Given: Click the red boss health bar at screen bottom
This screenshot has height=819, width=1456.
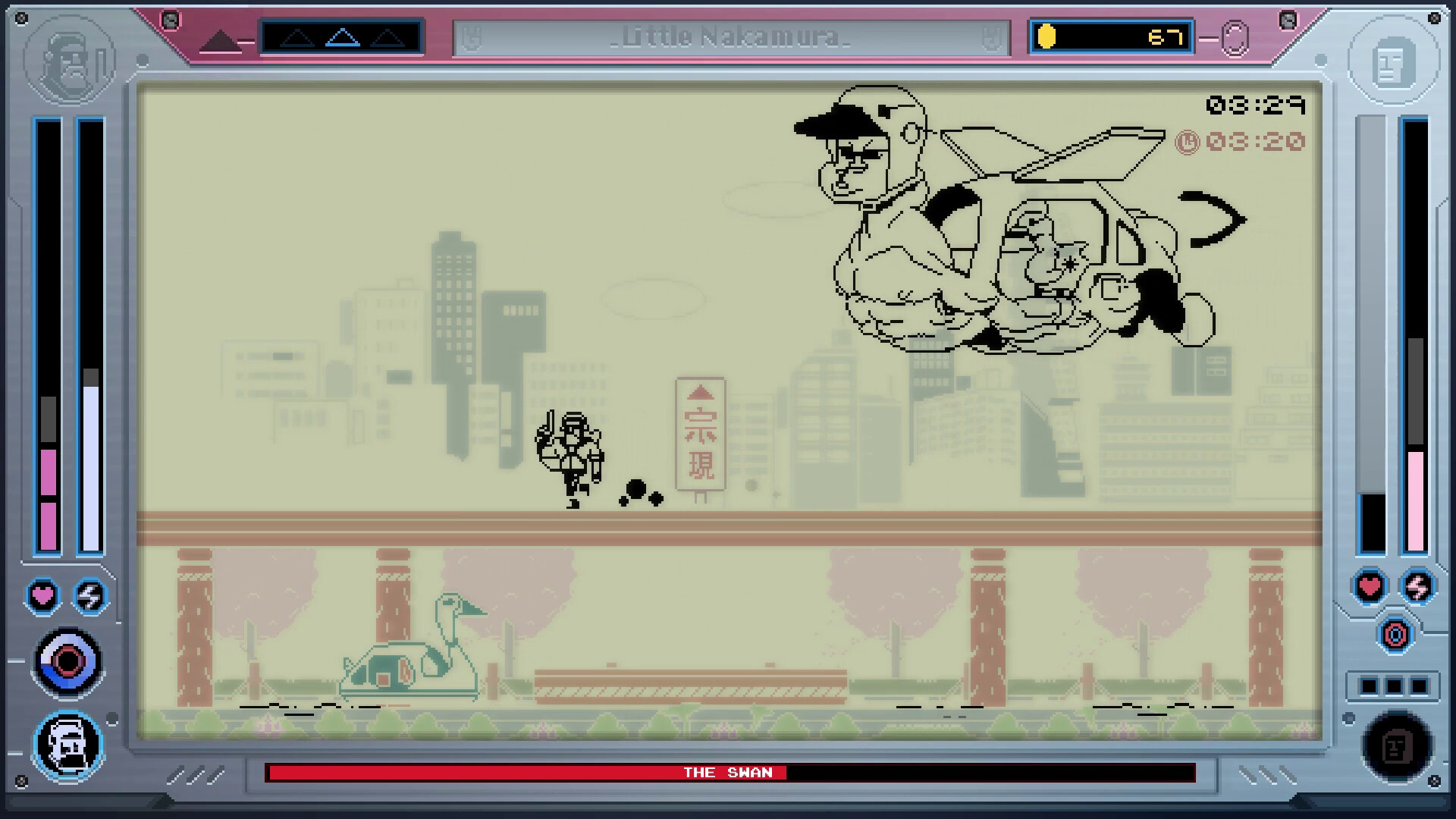Looking at the screenshot, I should pos(531,773).
